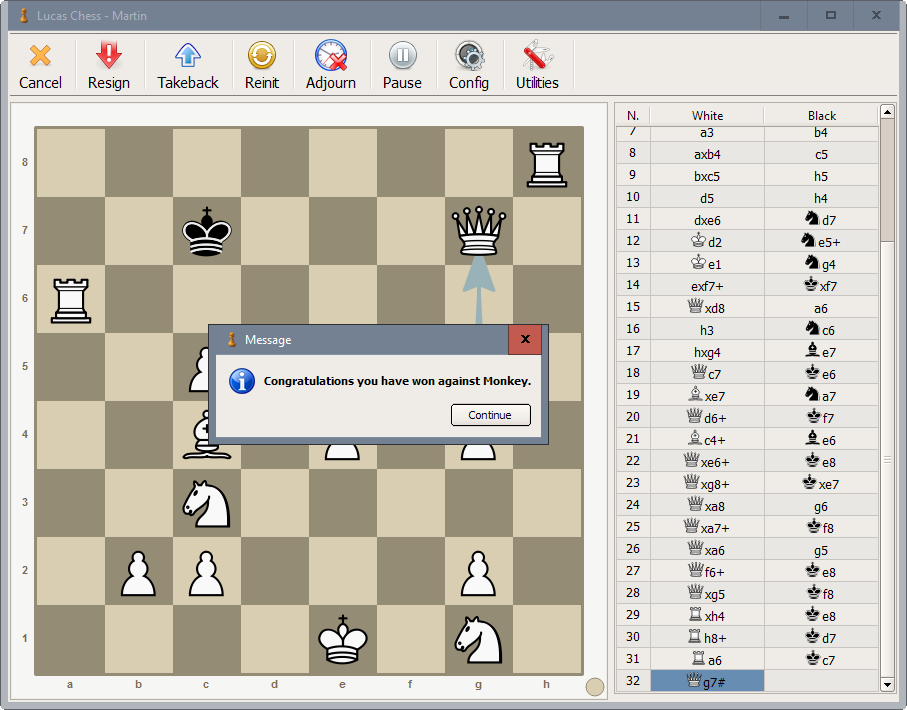This screenshot has height=710, width=907.
Task: Select move 16 black Nc6 cell
Action: 821,330
